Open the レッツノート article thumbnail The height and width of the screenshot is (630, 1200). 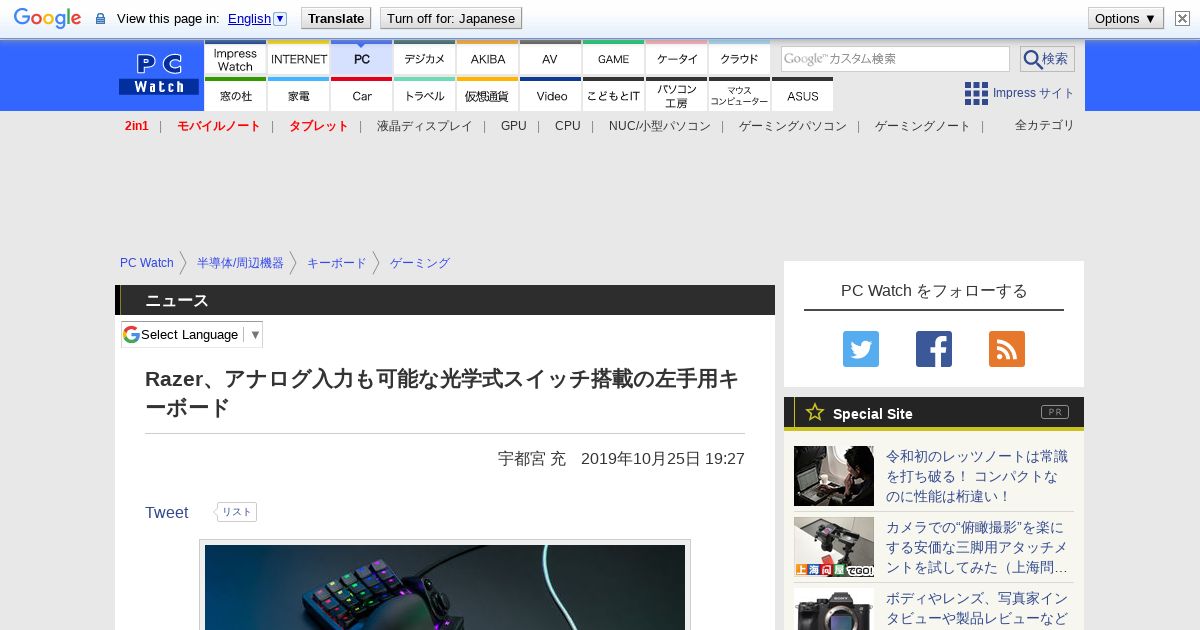coord(834,476)
